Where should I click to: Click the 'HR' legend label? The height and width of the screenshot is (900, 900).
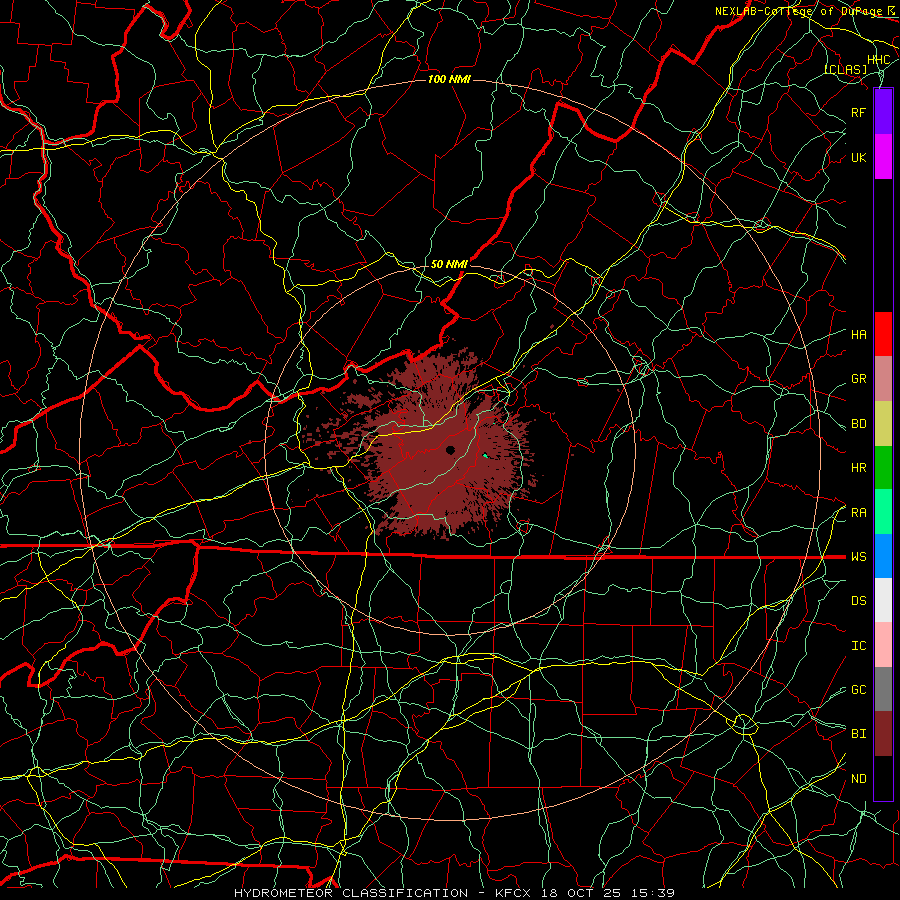[859, 468]
